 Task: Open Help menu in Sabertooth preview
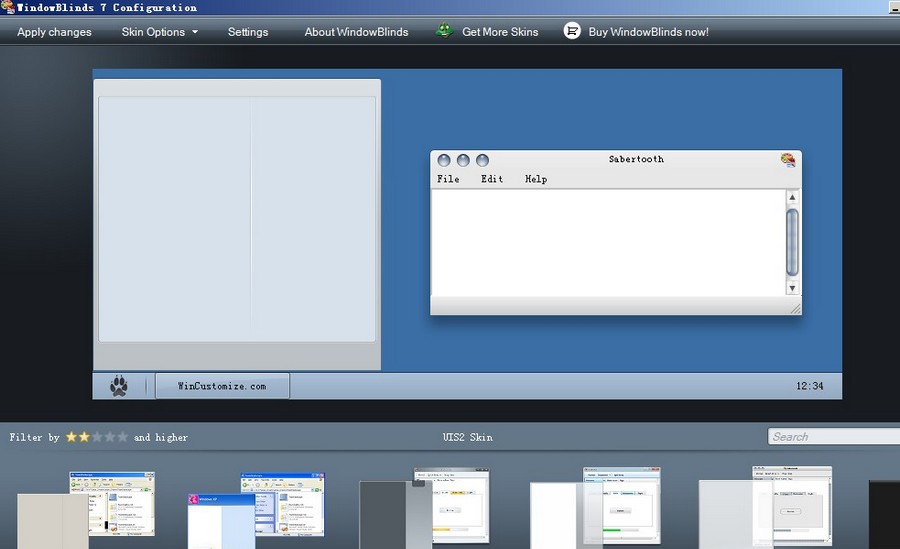coord(536,179)
